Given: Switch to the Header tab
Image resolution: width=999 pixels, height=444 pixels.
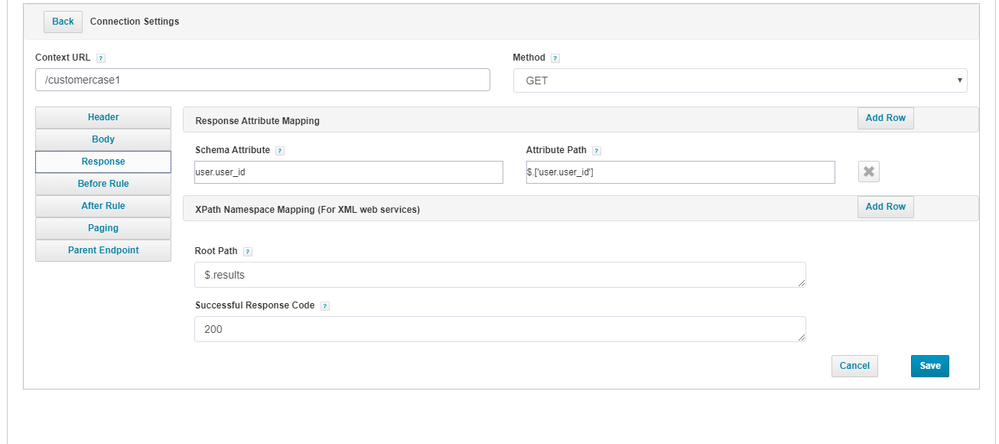Looking at the screenshot, I should click(x=103, y=117).
